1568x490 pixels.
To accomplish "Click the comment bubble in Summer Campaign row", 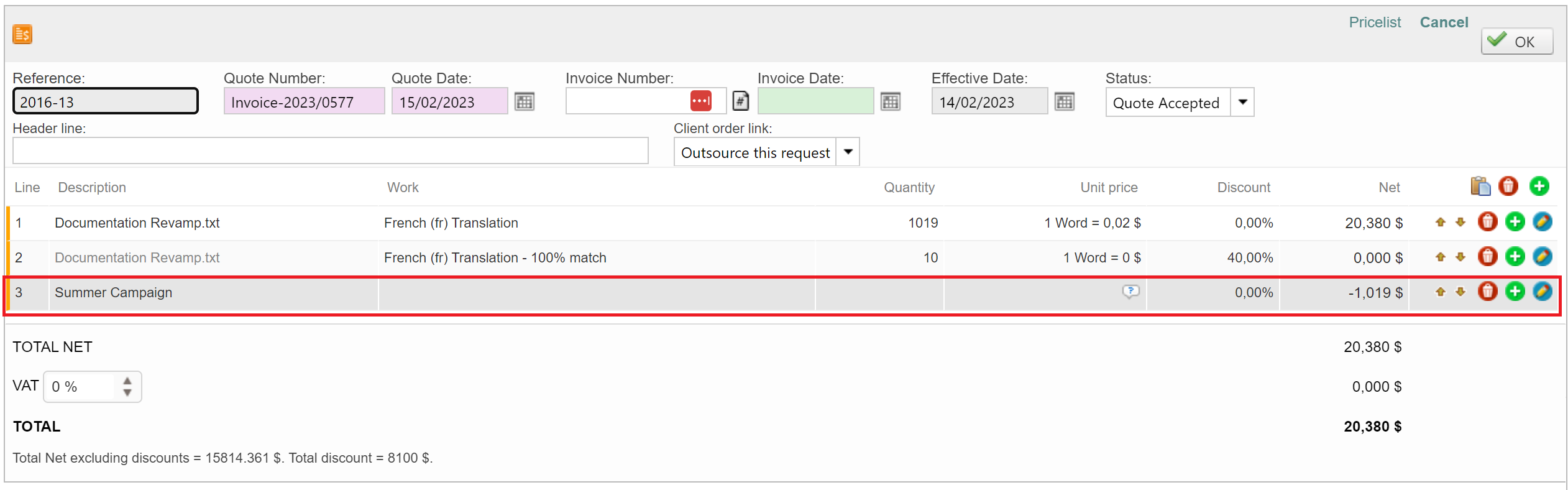I will click(1130, 291).
